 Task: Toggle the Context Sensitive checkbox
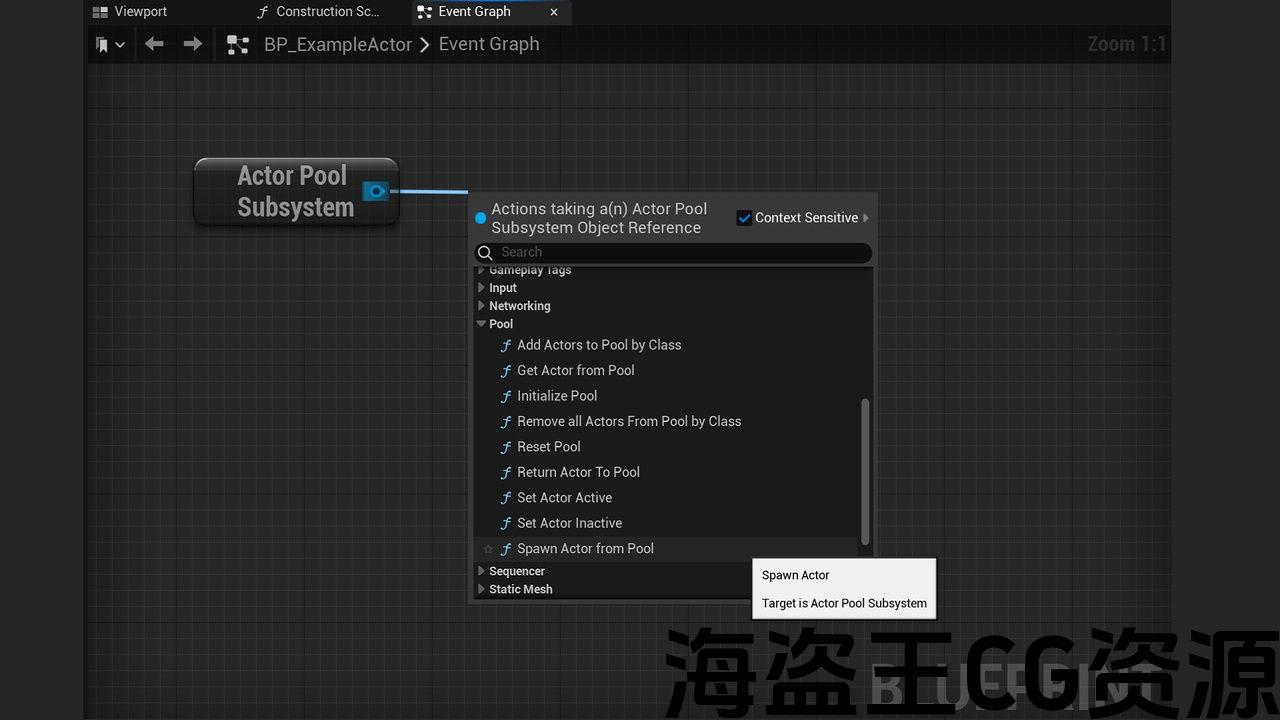pyautogui.click(x=744, y=218)
